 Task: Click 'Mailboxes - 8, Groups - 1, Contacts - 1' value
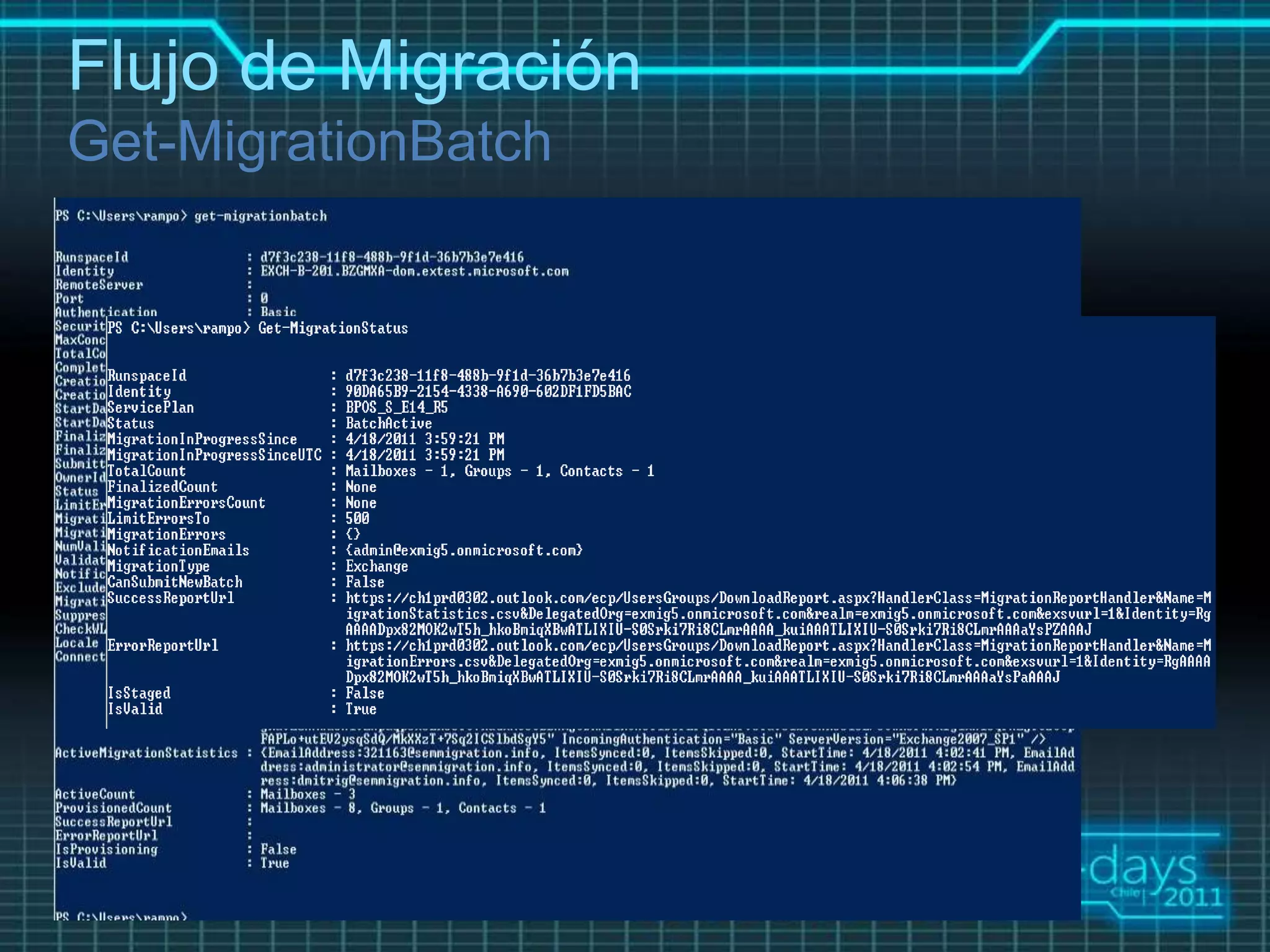pos(403,808)
